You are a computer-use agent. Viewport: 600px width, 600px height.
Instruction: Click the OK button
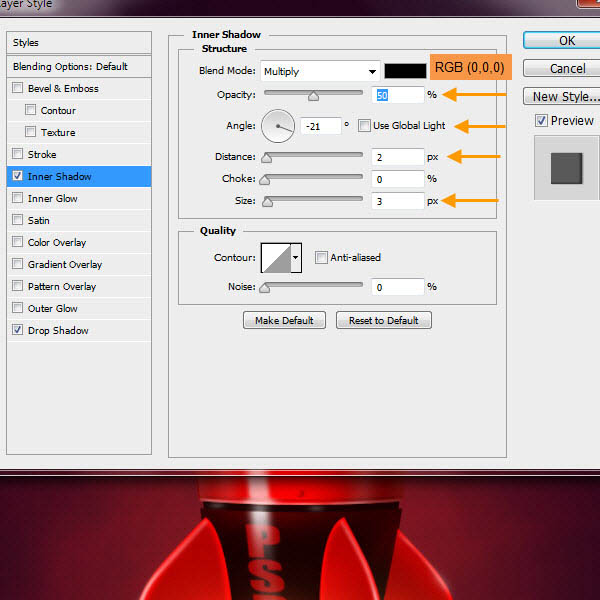coord(565,41)
